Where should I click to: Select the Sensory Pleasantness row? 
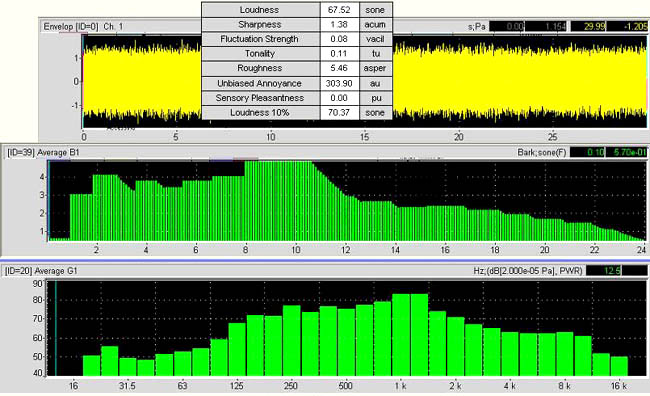(x=297, y=98)
